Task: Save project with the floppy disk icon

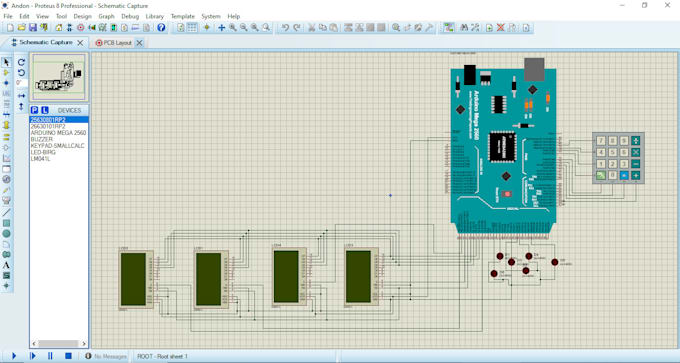Action: [33, 28]
